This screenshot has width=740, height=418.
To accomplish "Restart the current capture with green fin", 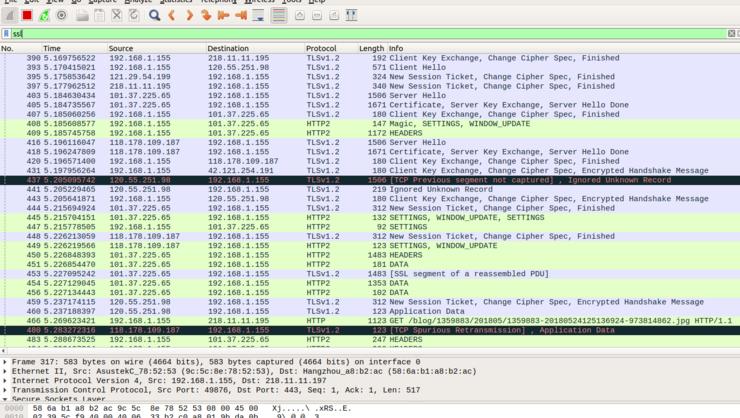I will (x=44, y=16).
